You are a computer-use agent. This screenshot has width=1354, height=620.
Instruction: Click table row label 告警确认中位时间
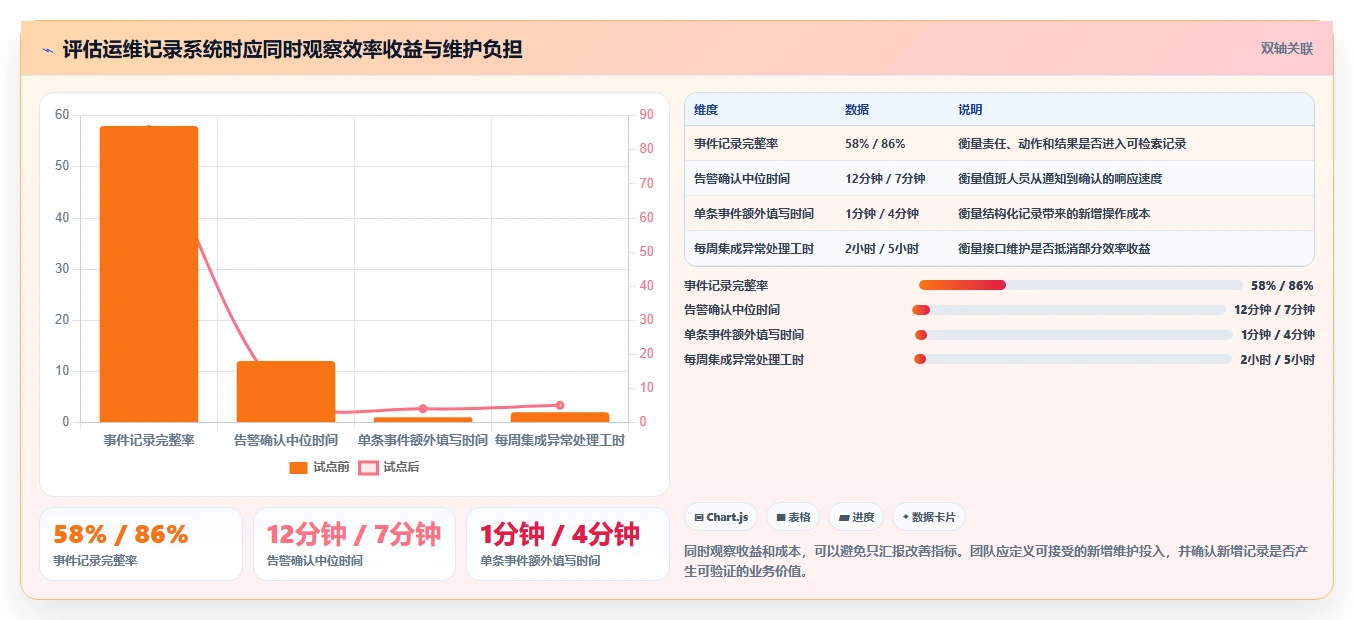pos(742,179)
